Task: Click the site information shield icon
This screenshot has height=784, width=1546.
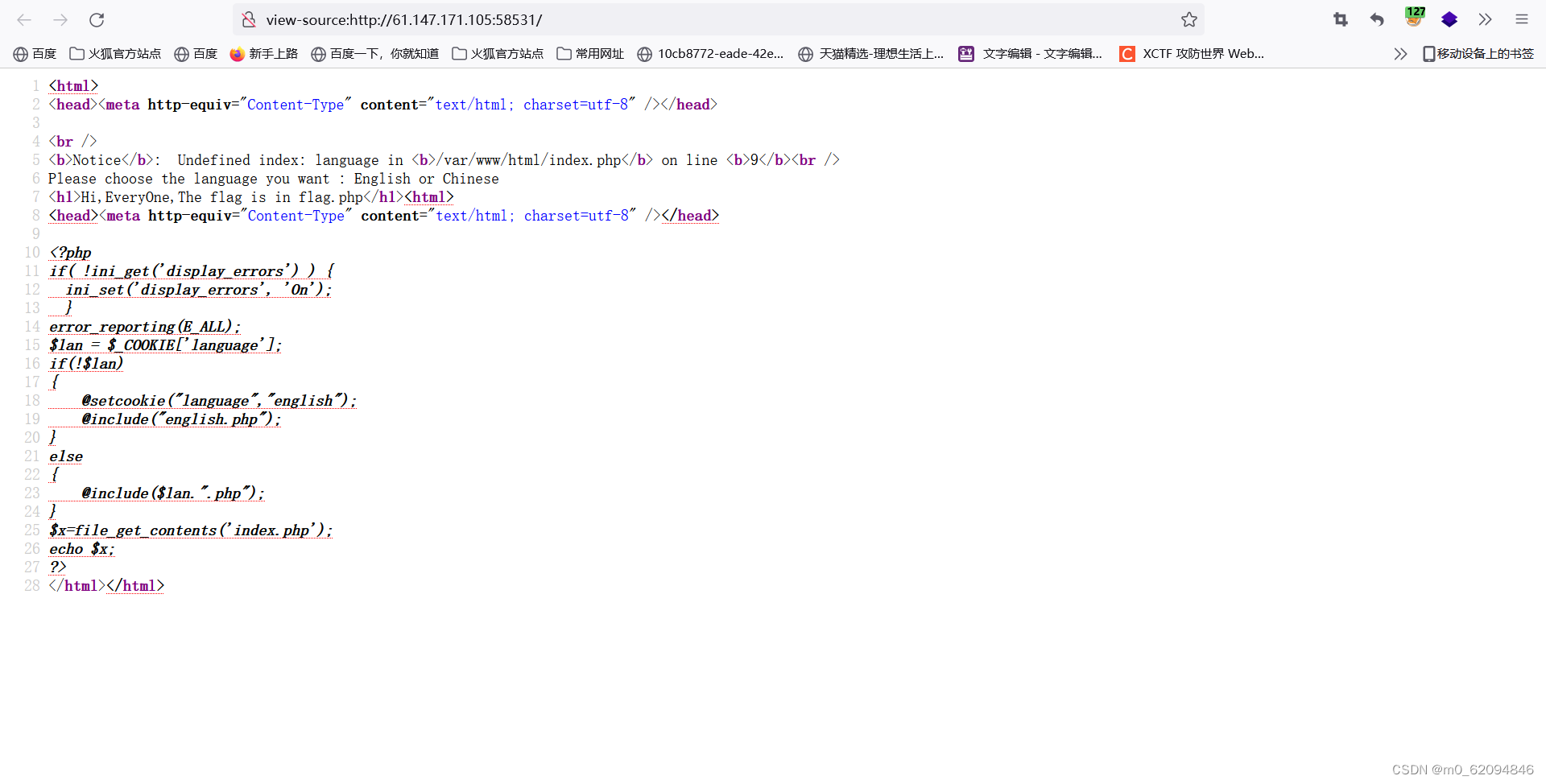Action: click(x=249, y=20)
